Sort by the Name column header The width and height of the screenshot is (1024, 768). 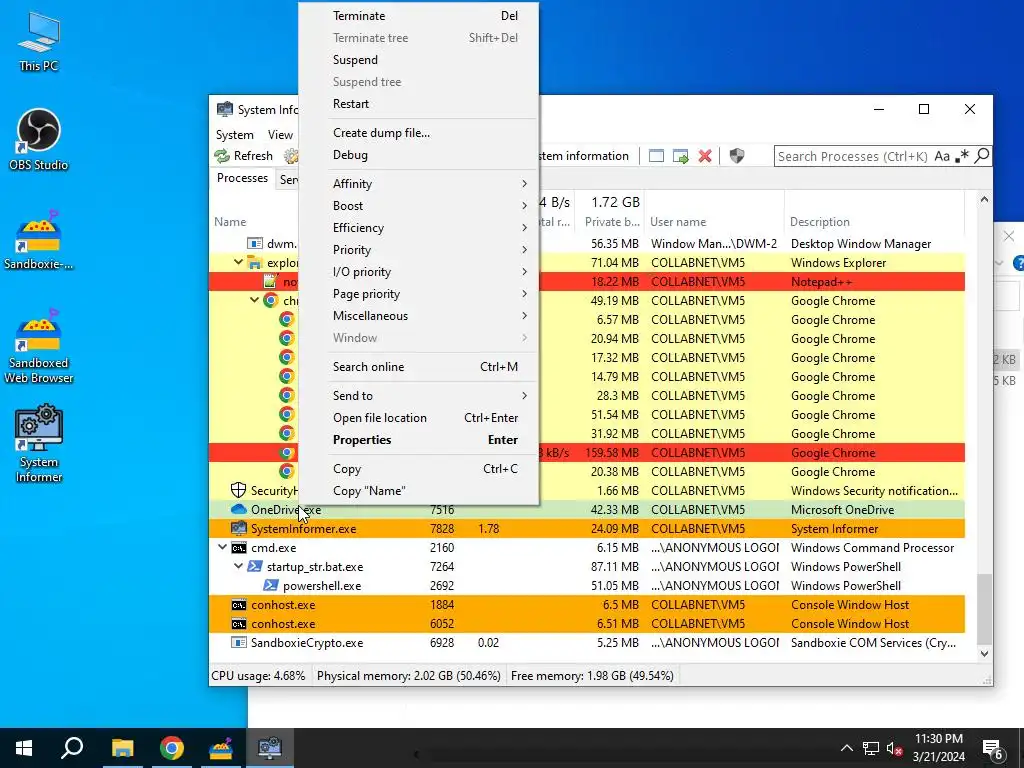(x=230, y=222)
